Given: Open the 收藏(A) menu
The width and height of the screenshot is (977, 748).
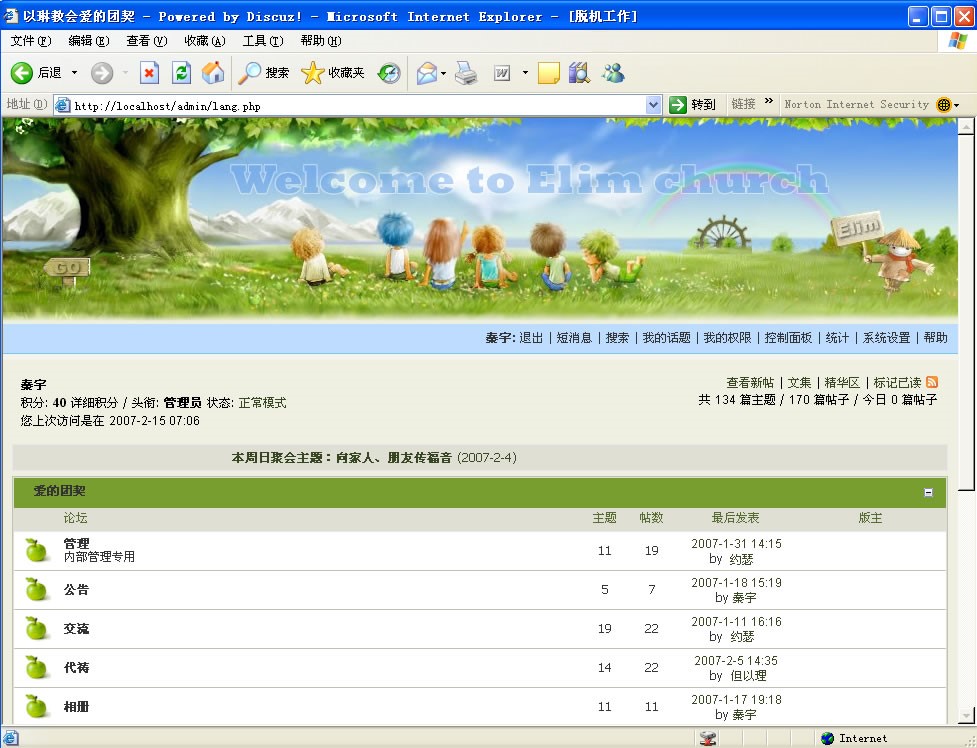Looking at the screenshot, I should (204, 41).
